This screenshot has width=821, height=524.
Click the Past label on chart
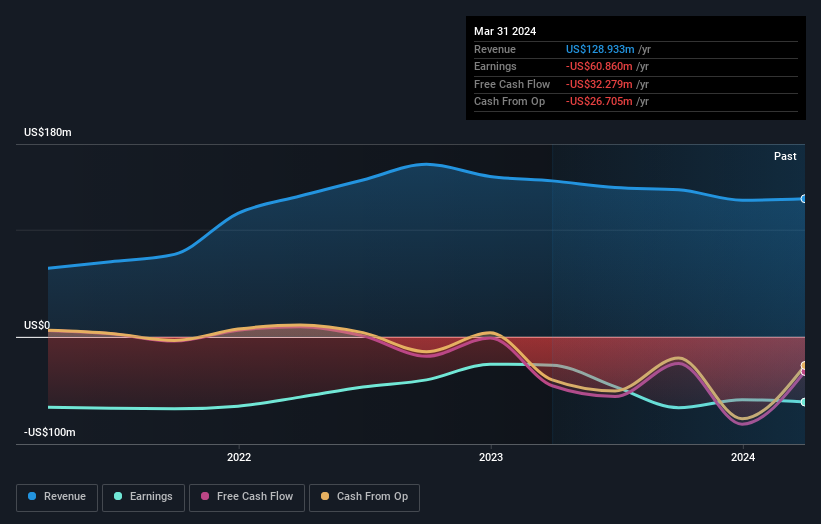785,156
